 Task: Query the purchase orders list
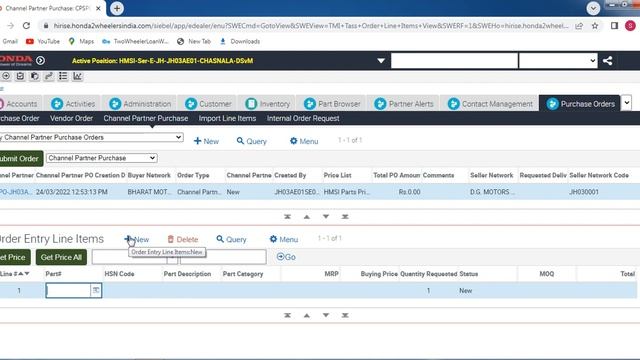coord(251,141)
